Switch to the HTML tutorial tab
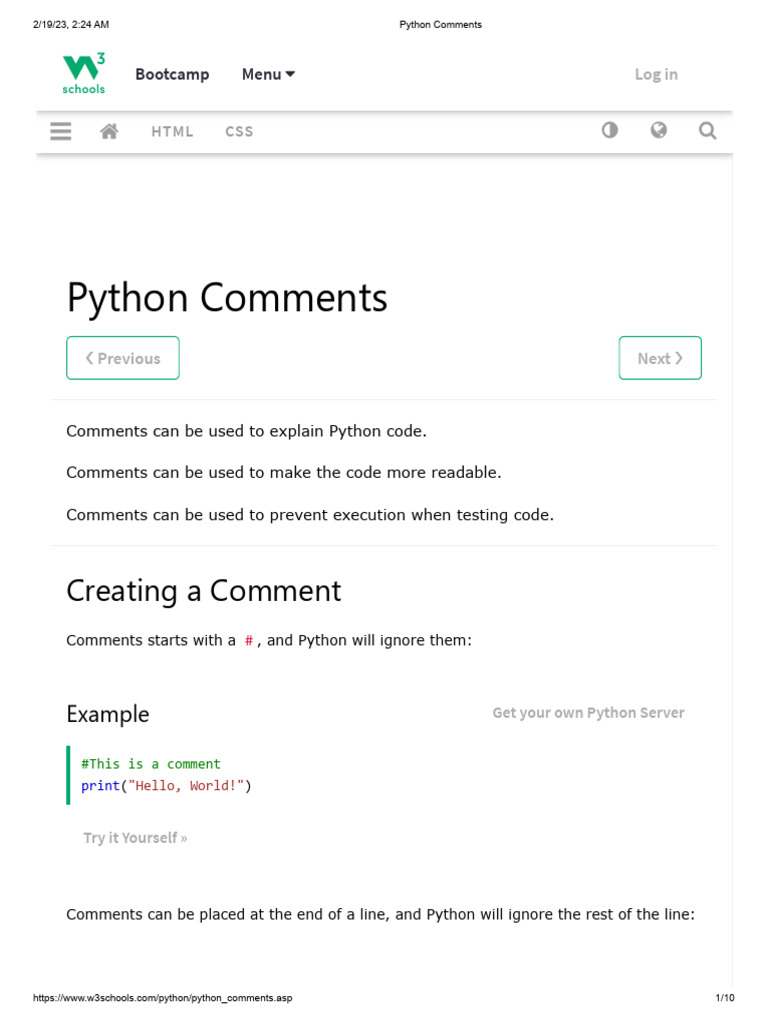Viewport: 768px width, 1024px height. [x=172, y=131]
